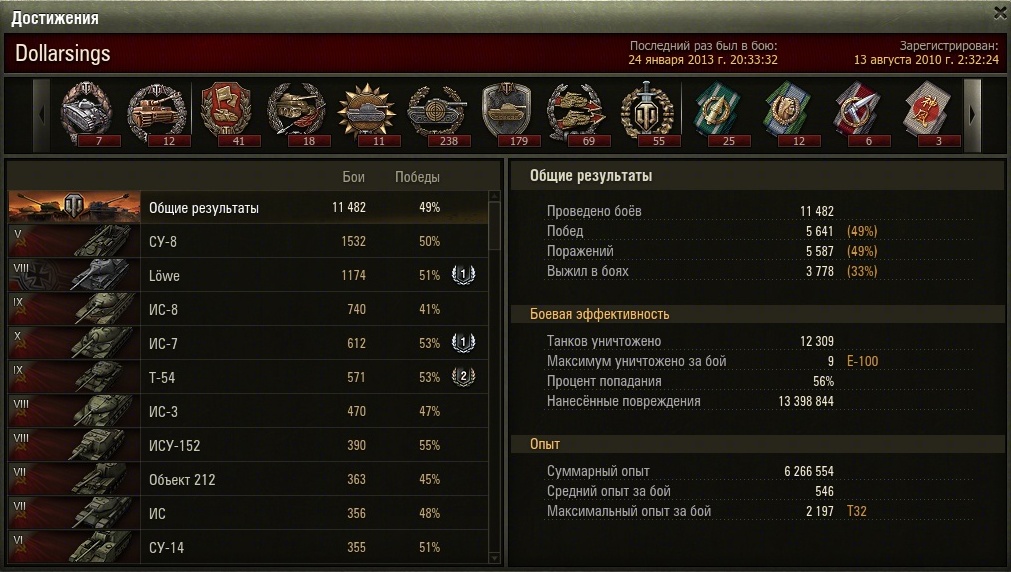Show next medals with right carousel arrow
This screenshot has height=572, width=1011.
[972, 115]
